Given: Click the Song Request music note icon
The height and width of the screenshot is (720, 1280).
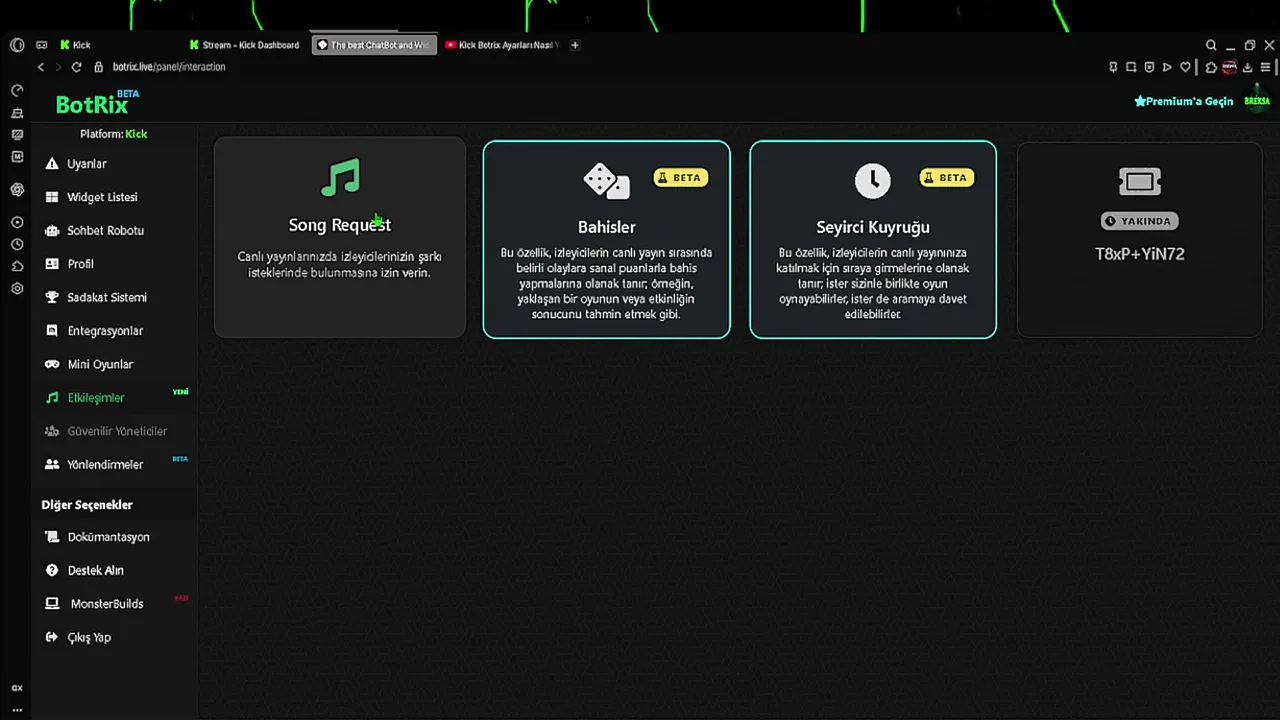Looking at the screenshot, I should 340,179.
